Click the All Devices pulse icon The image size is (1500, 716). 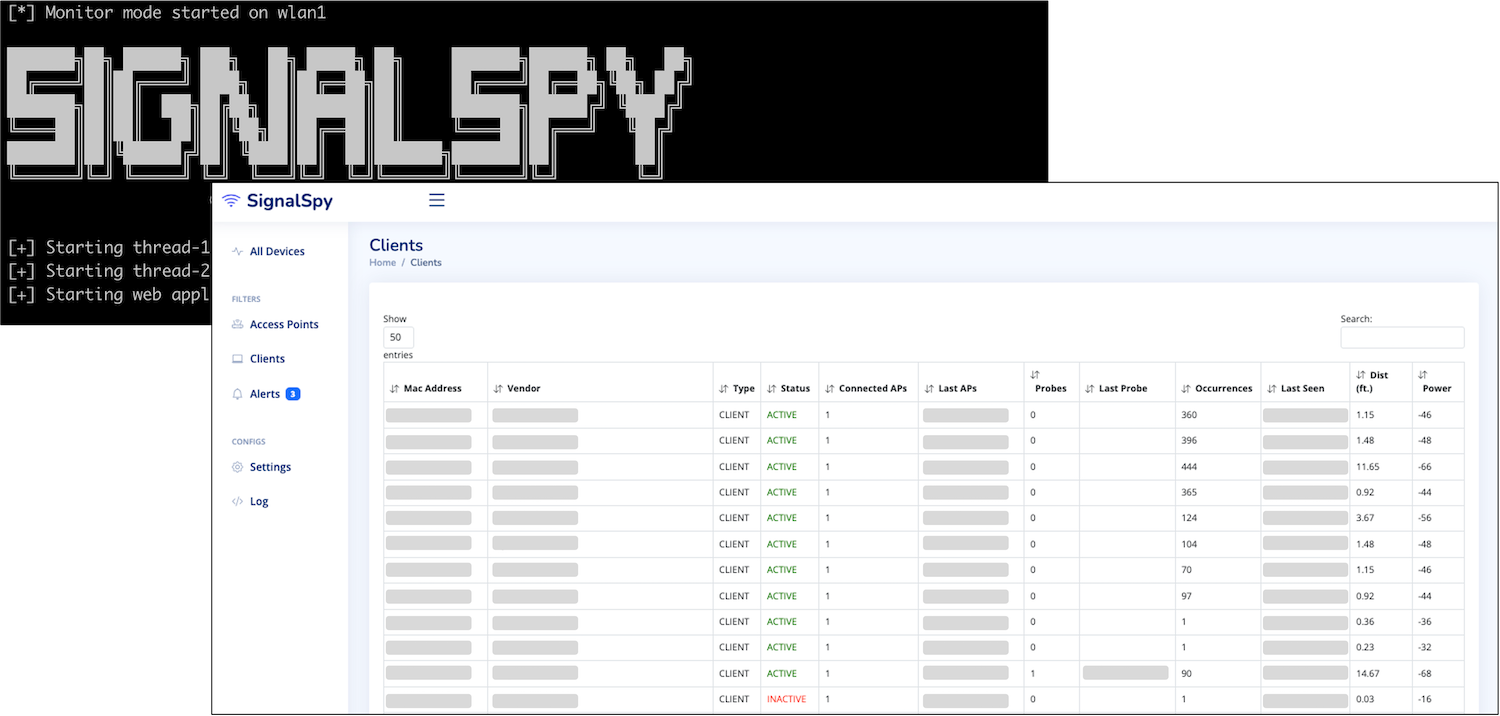tap(237, 252)
